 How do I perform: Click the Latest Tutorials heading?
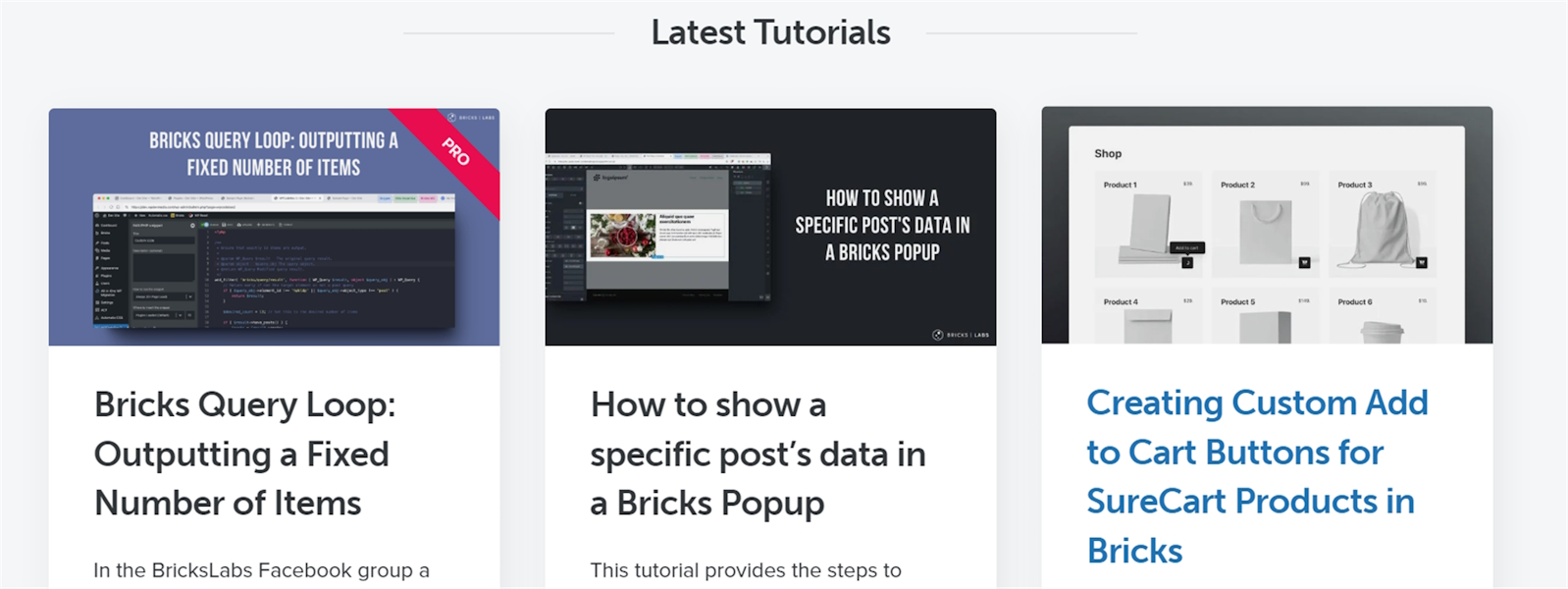(x=770, y=32)
